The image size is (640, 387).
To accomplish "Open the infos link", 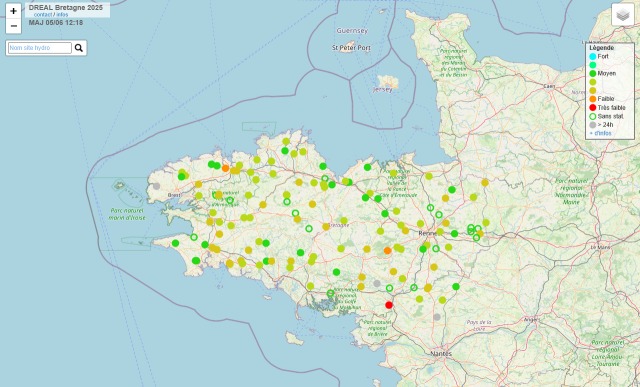I will pos(62,15).
